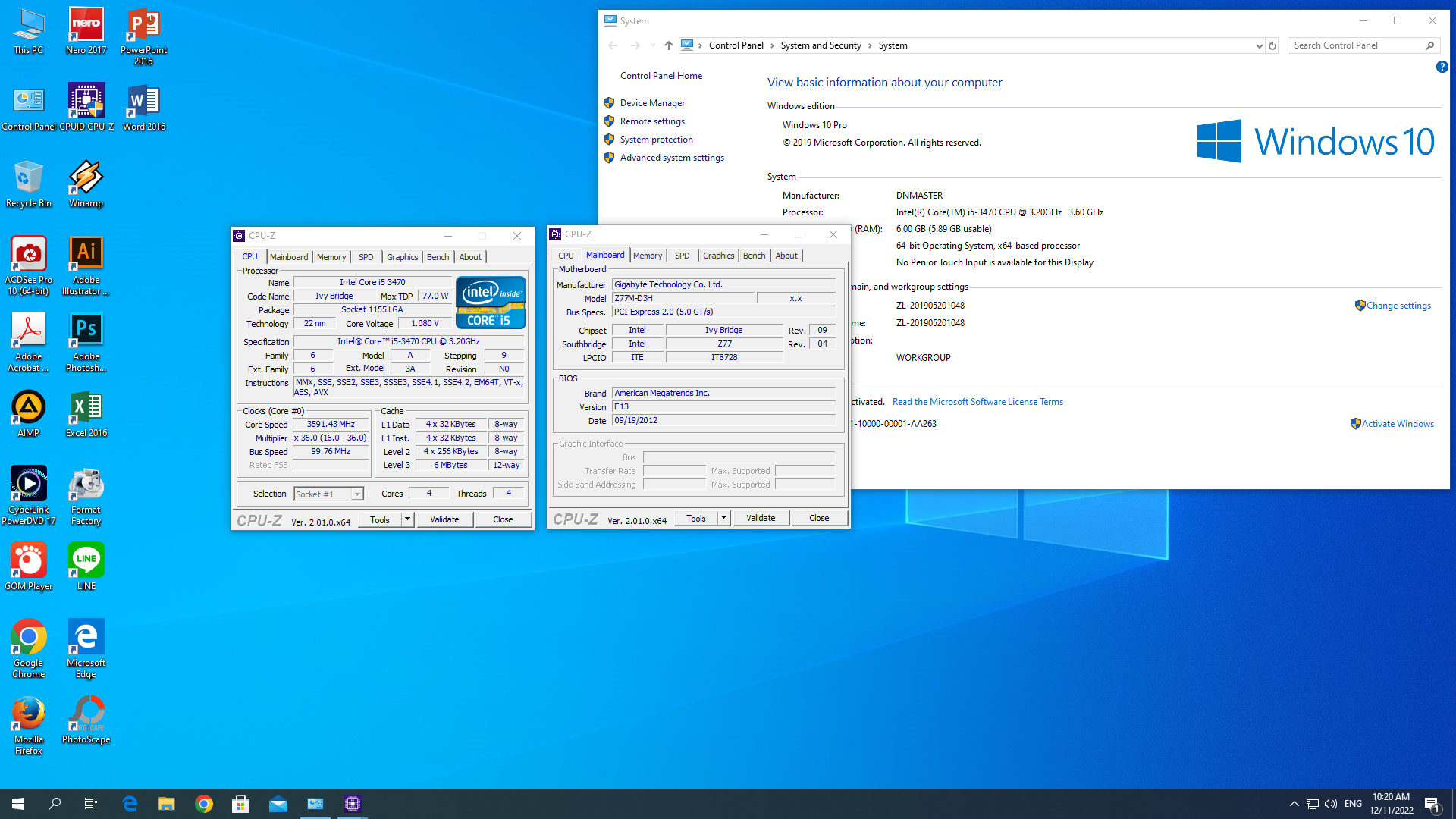1456x819 pixels.
Task: Open the Windows Start menu
Action: [x=18, y=804]
